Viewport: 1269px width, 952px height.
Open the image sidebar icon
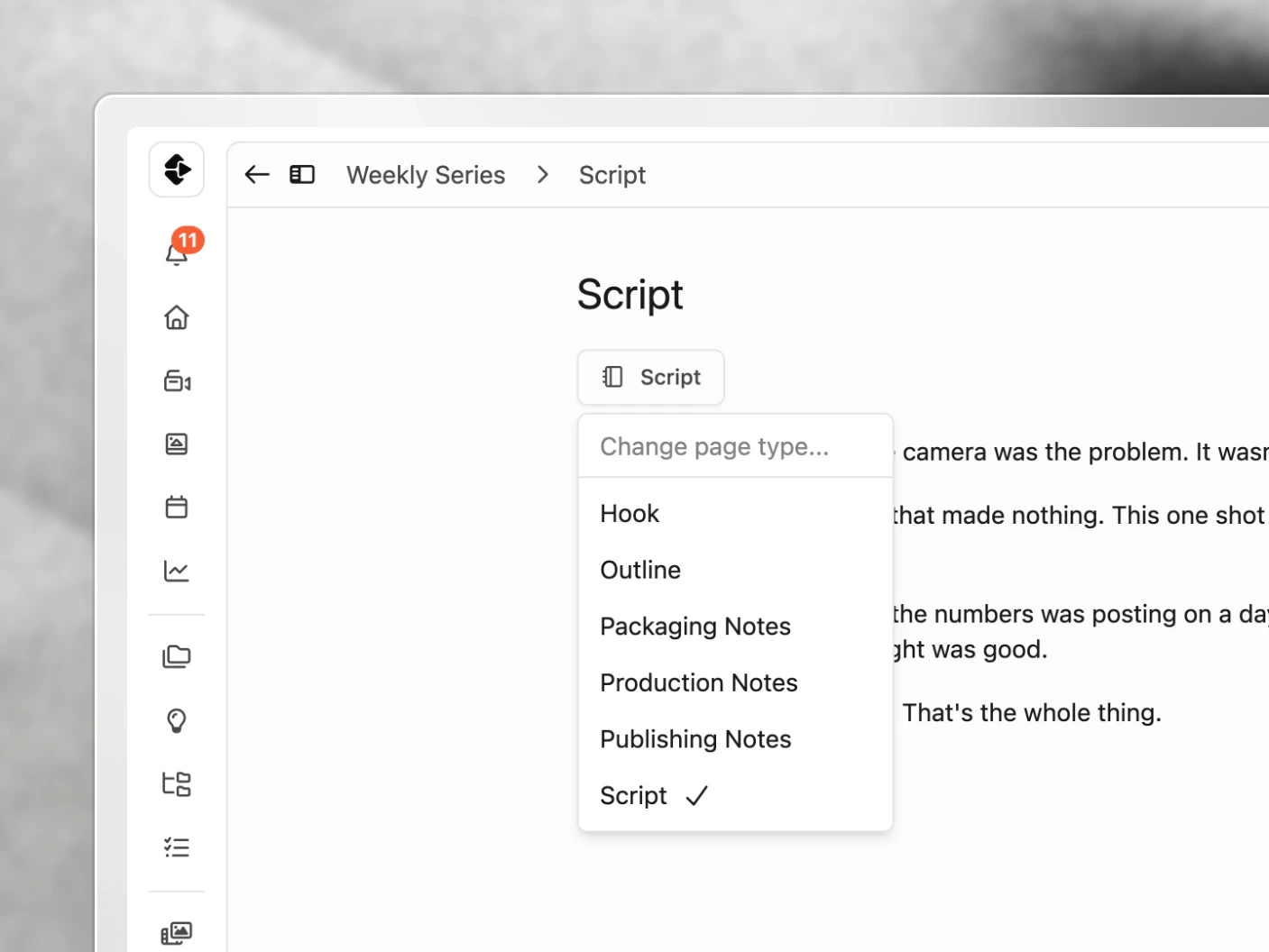(x=177, y=444)
